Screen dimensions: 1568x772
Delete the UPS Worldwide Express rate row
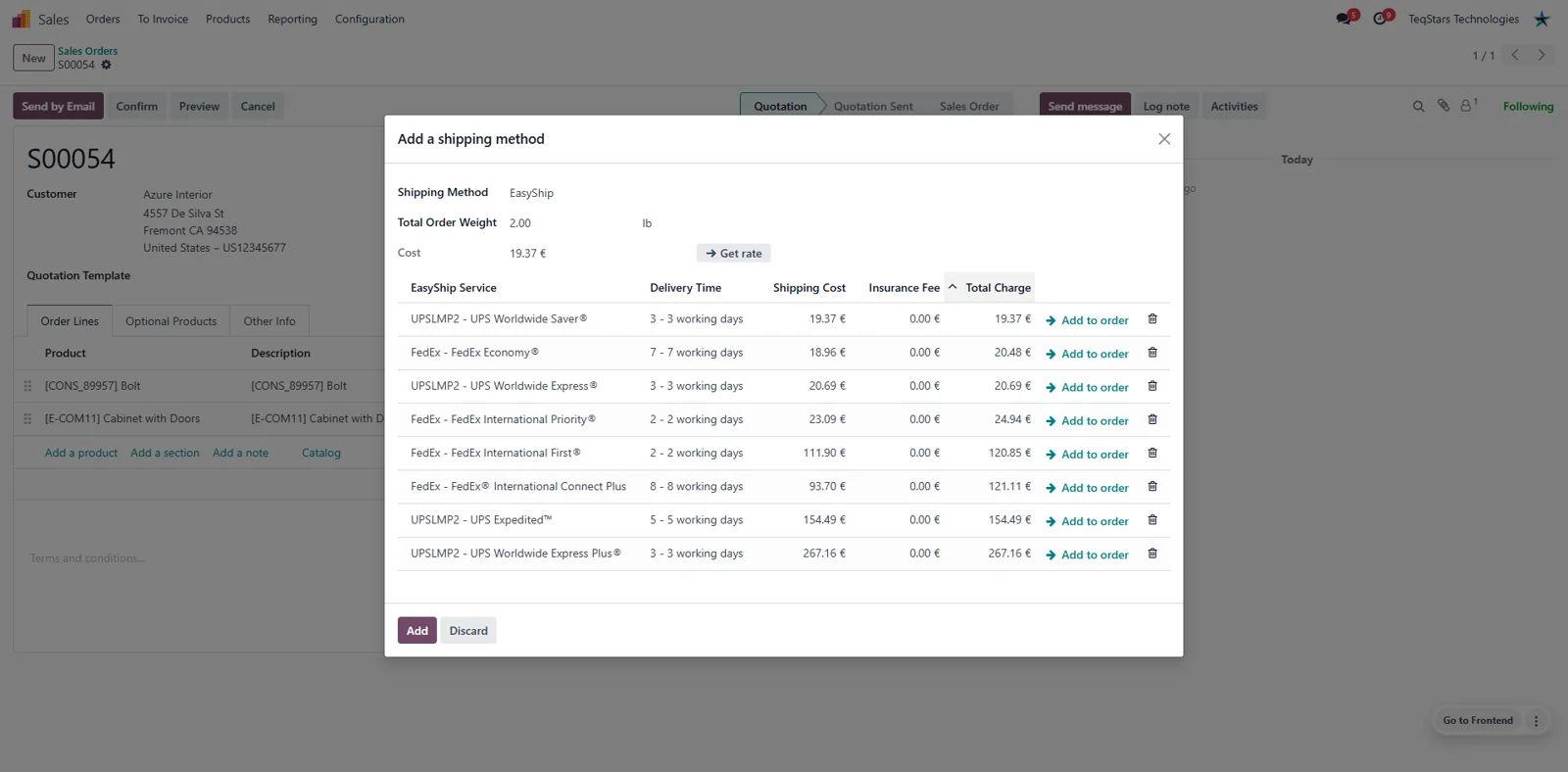(1152, 386)
